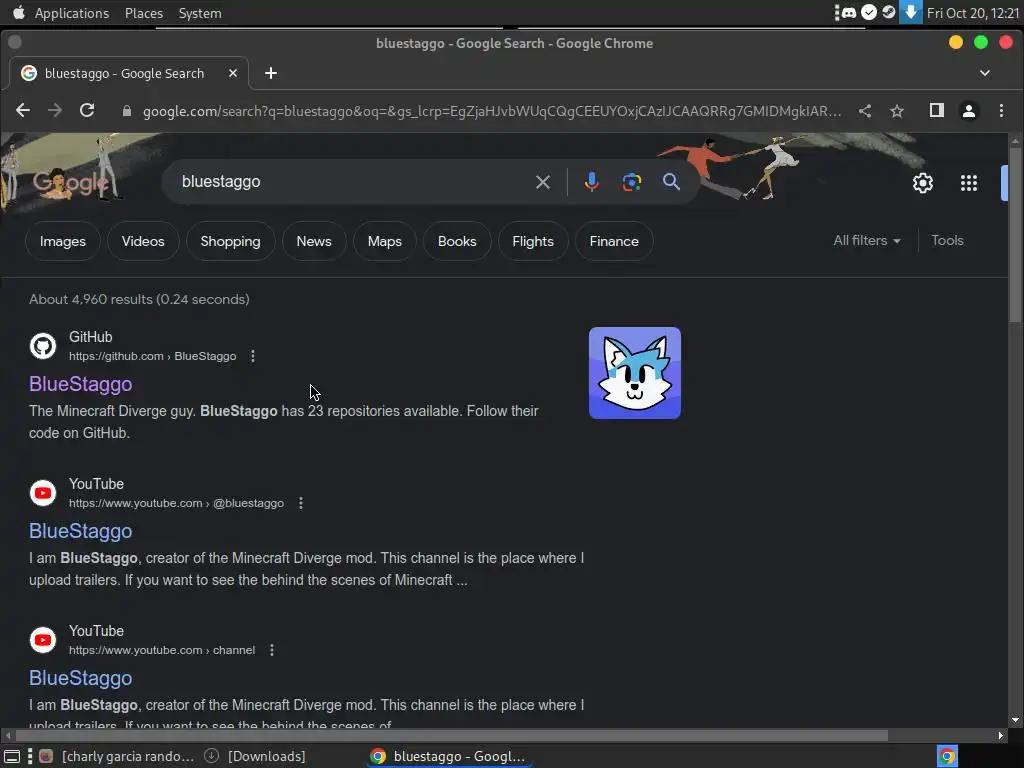Viewport: 1024px width, 768px height.
Task: Open the Chrome profile avatar
Action: click(x=969, y=111)
